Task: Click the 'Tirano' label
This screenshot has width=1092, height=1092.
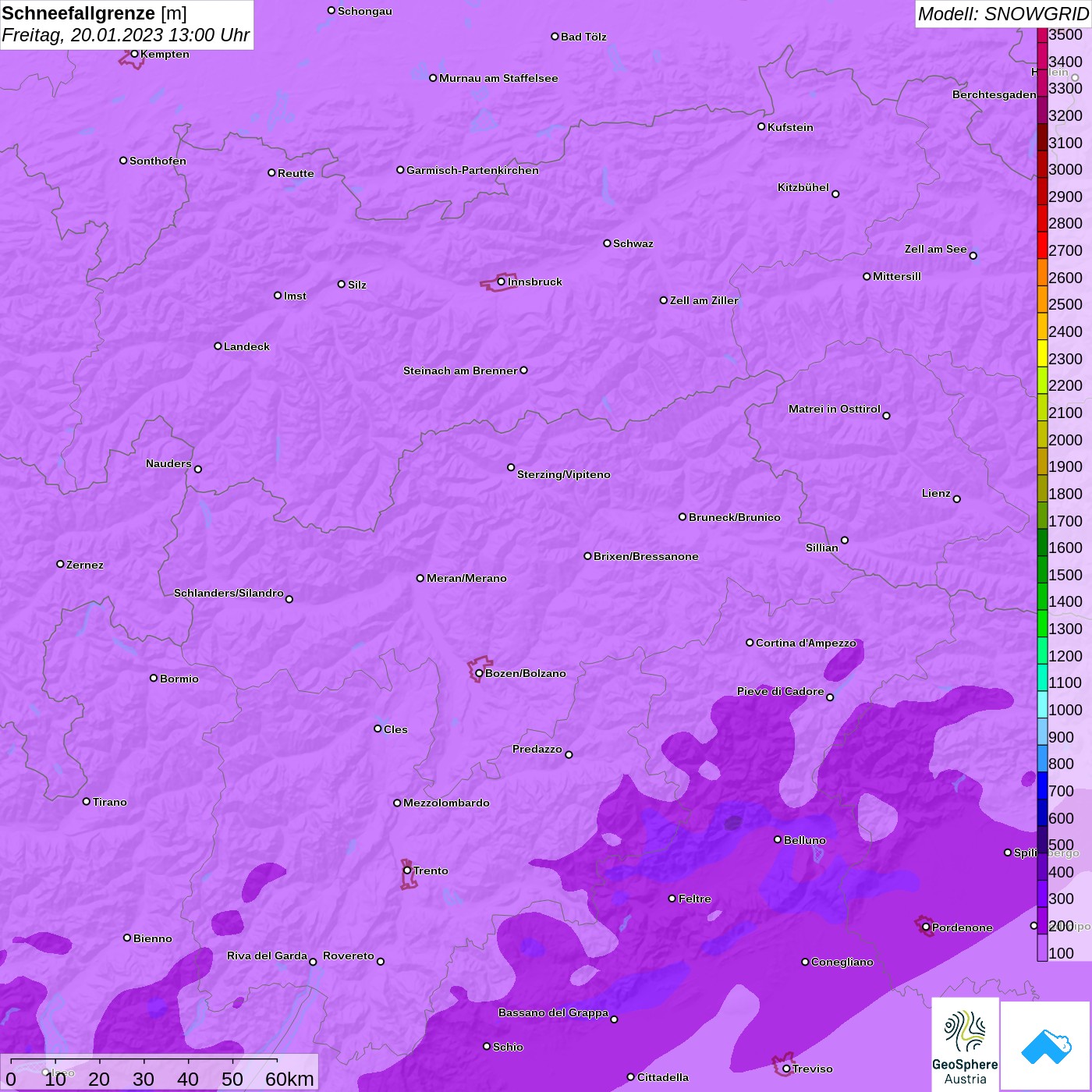Action: pyautogui.click(x=110, y=802)
